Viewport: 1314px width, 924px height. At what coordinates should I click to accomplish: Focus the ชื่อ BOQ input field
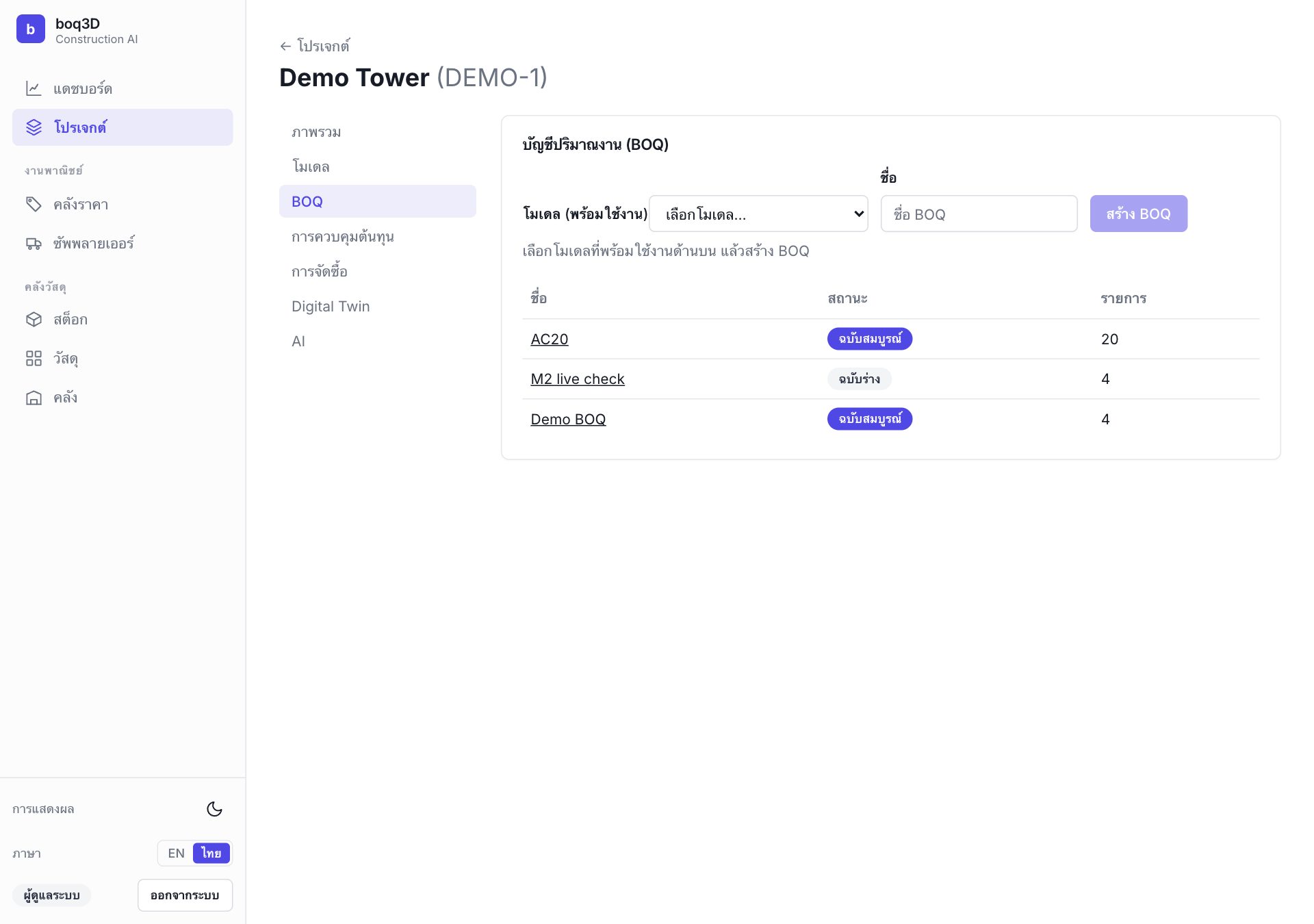[979, 214]
